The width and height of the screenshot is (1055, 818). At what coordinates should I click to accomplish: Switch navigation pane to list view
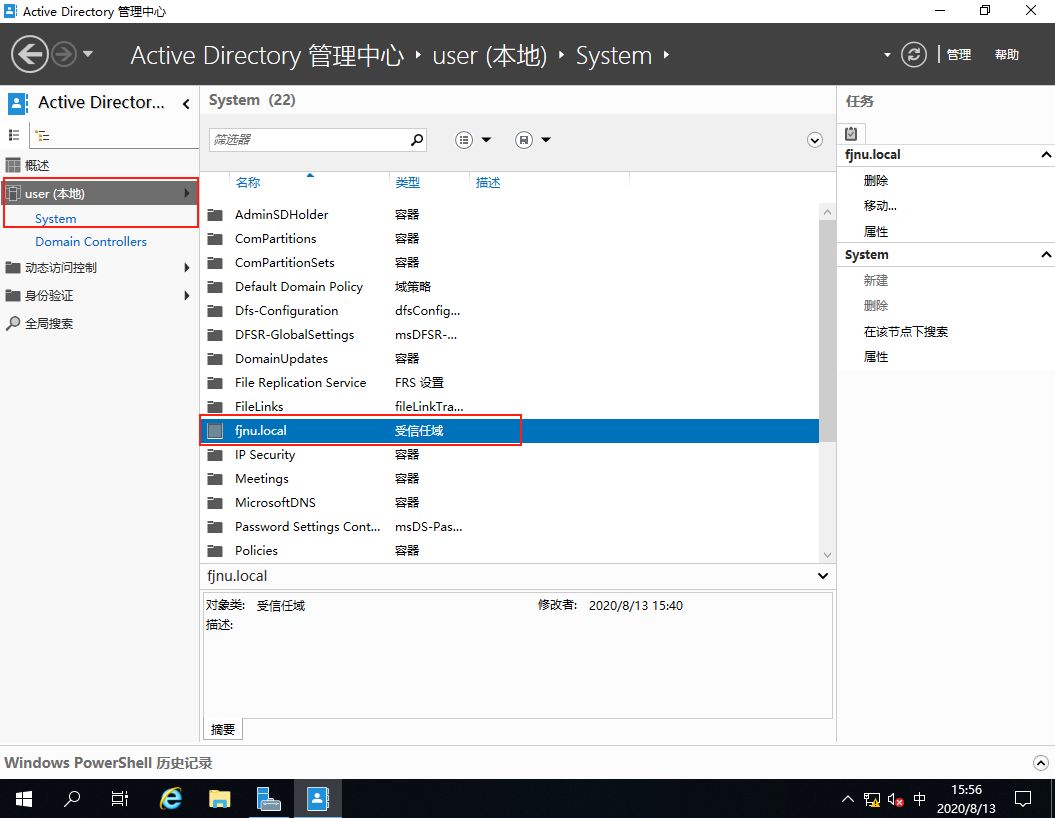14,135
